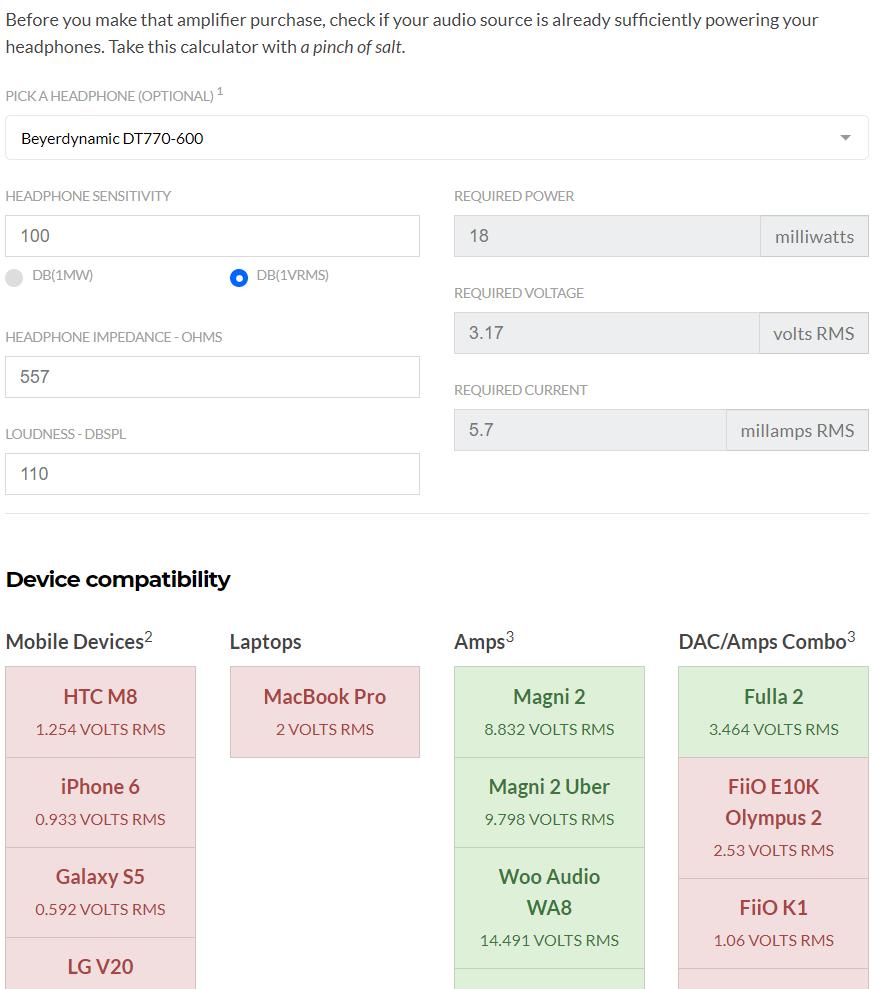This screenshot has height=989, width=873.
Task: Click the required voltage output field
Action: pyautogui.click(x=606, y=333)
